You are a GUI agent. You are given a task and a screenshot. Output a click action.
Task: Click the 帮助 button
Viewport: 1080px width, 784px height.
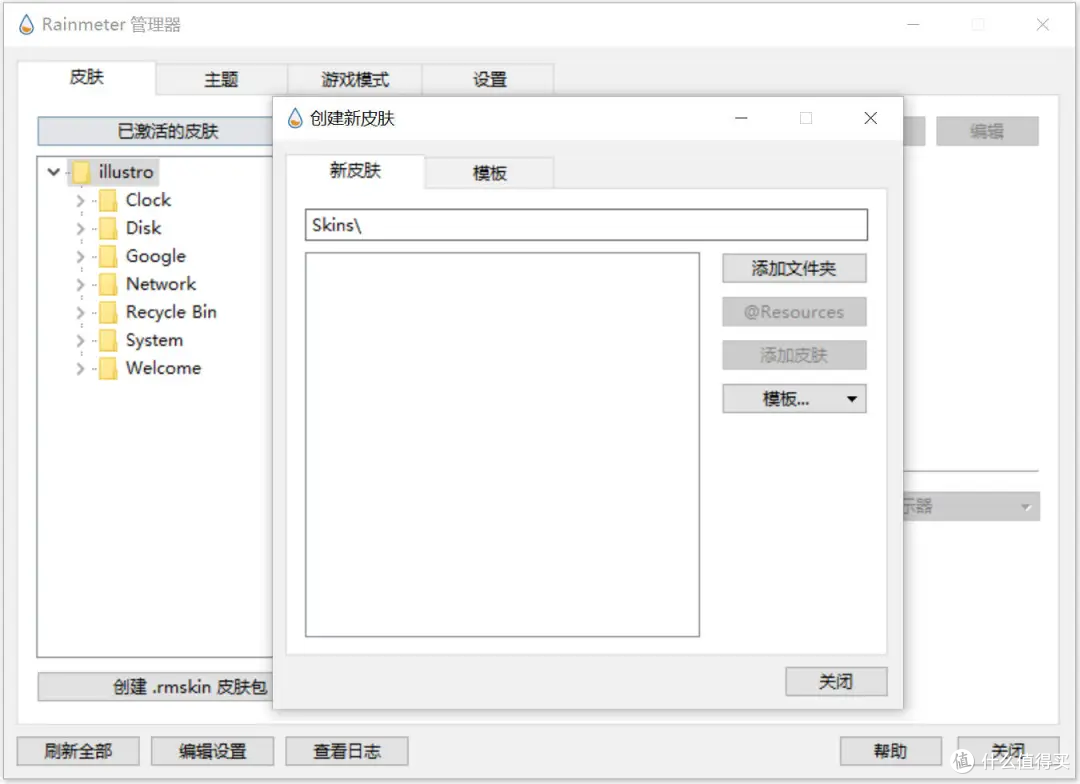point(891,751)
